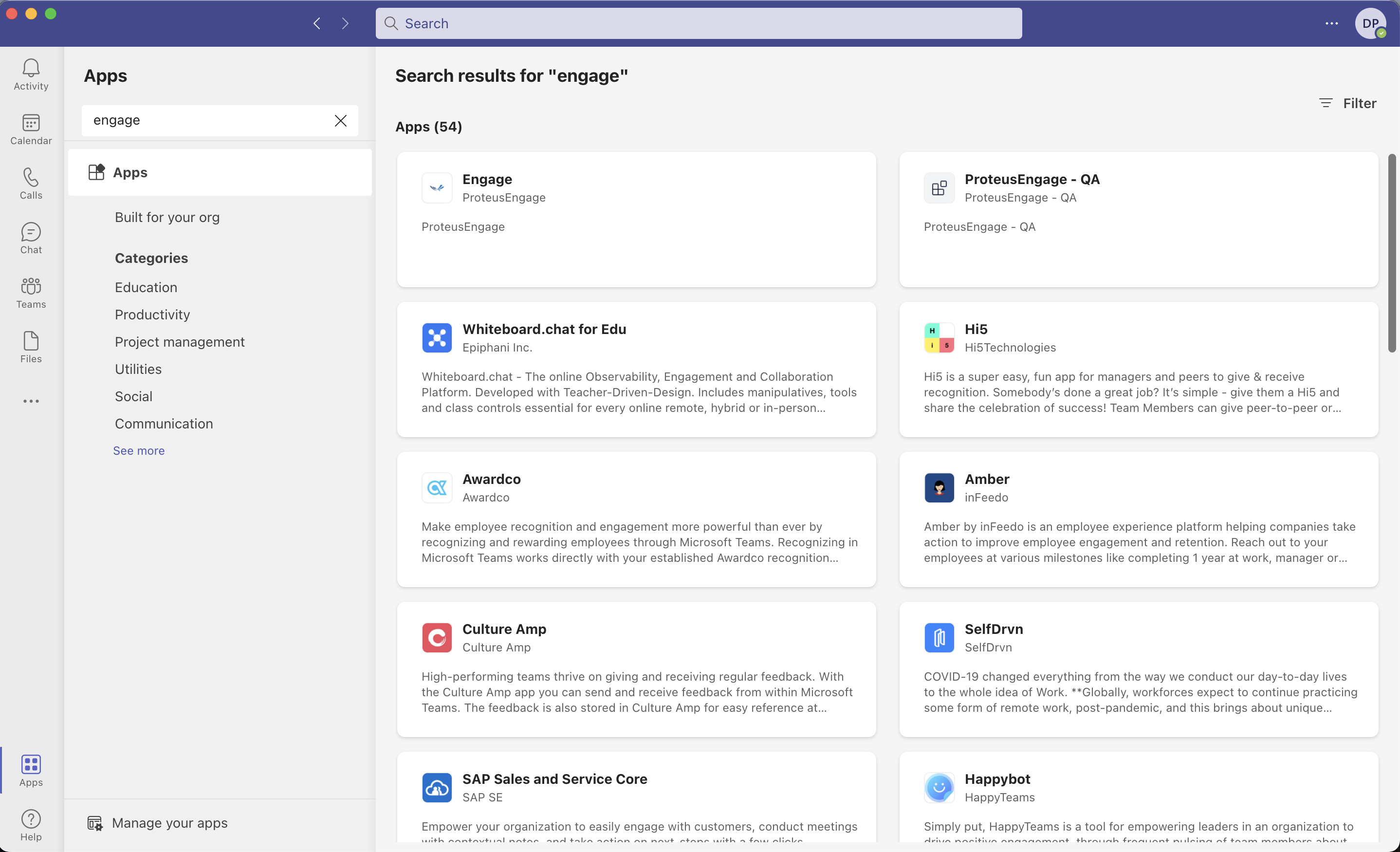
Task: Click the inFeedo publisher text
Action: pyautogui.click(x=986, y=498)
